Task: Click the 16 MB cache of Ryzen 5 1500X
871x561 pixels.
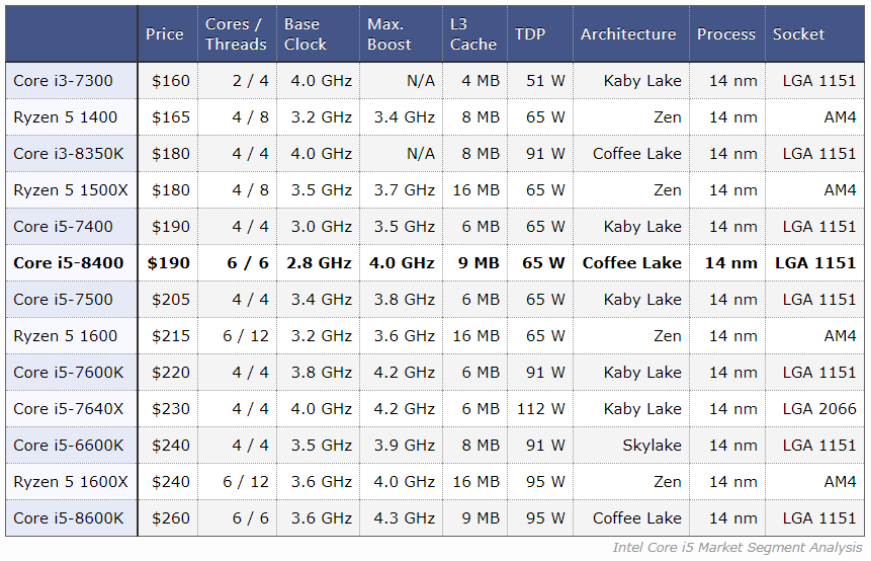Action: [x=476, y=190]
